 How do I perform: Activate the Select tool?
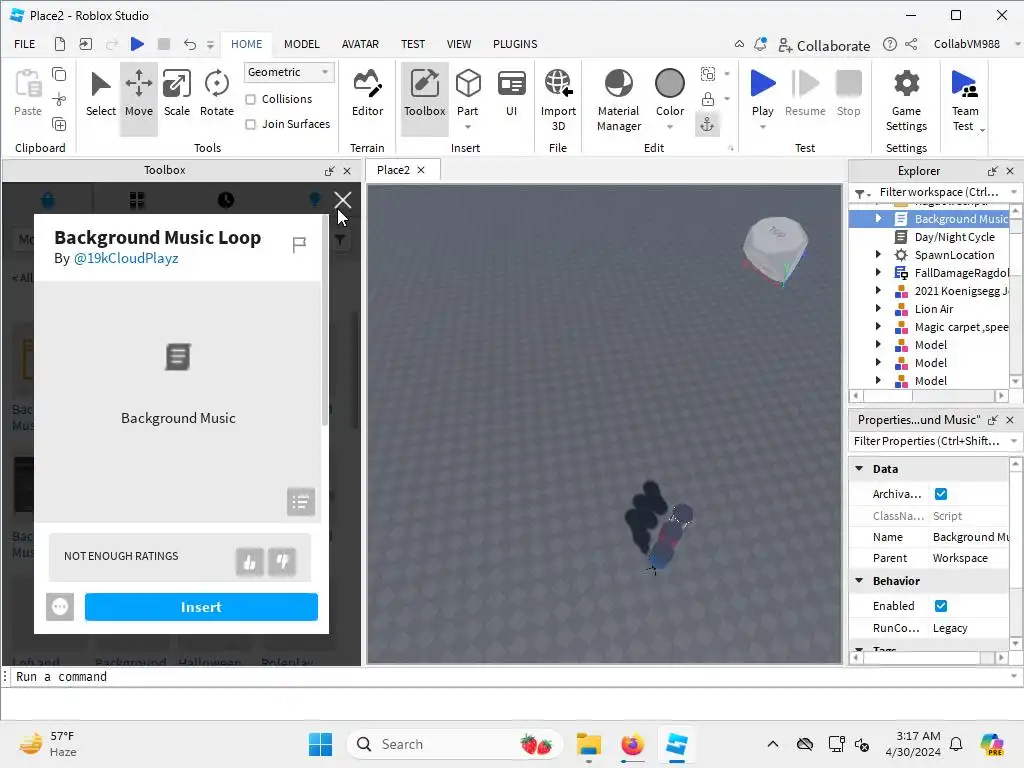tap(101, 97)
